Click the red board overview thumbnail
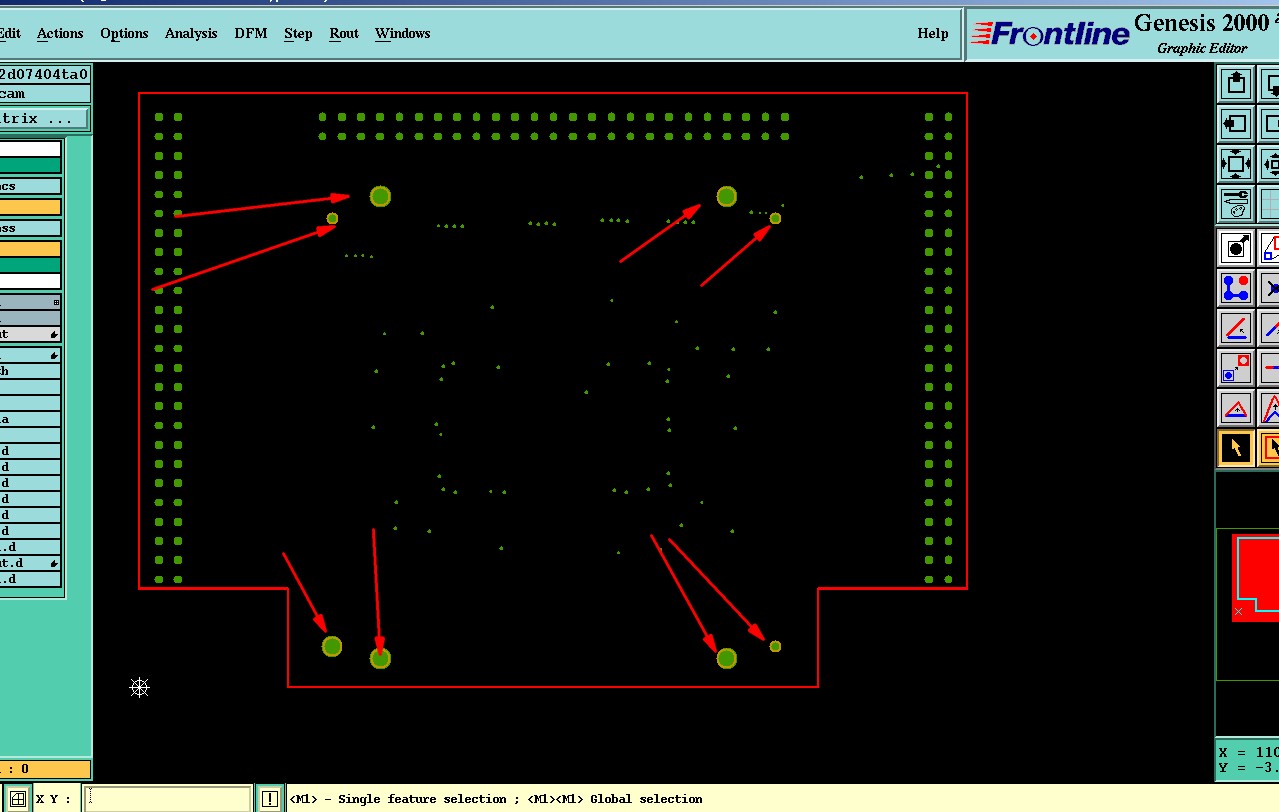Viewport: 1279px width, 812px height. click(1254, 577)
